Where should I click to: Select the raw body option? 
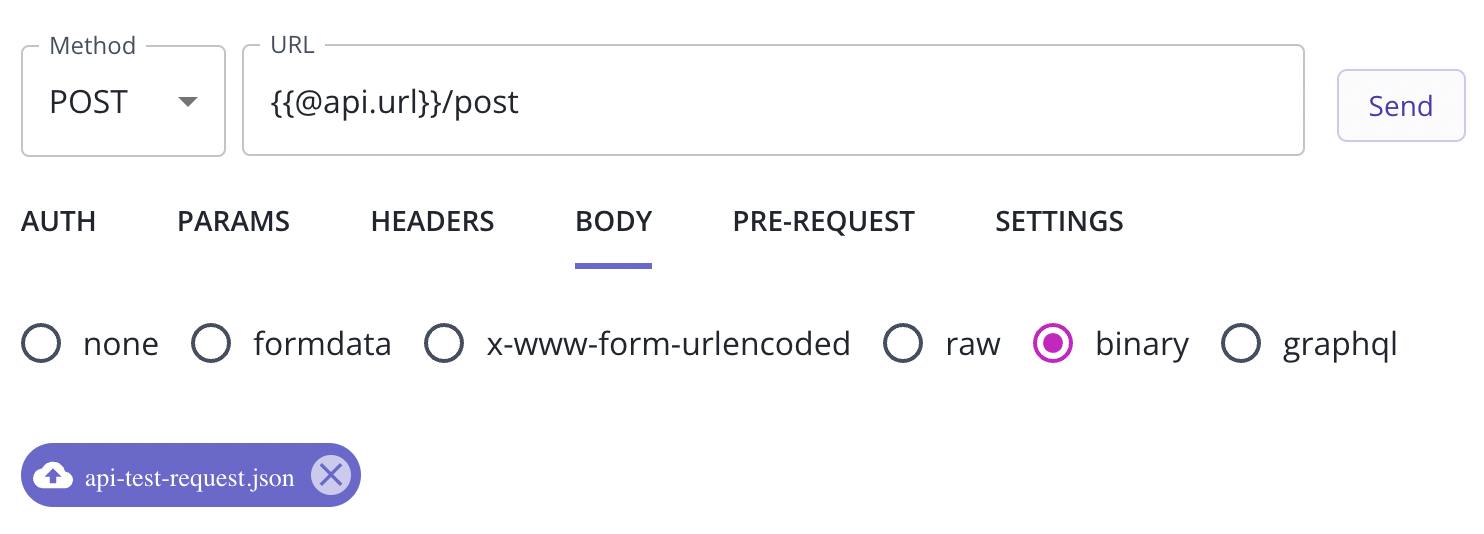(x=903, y=345)
